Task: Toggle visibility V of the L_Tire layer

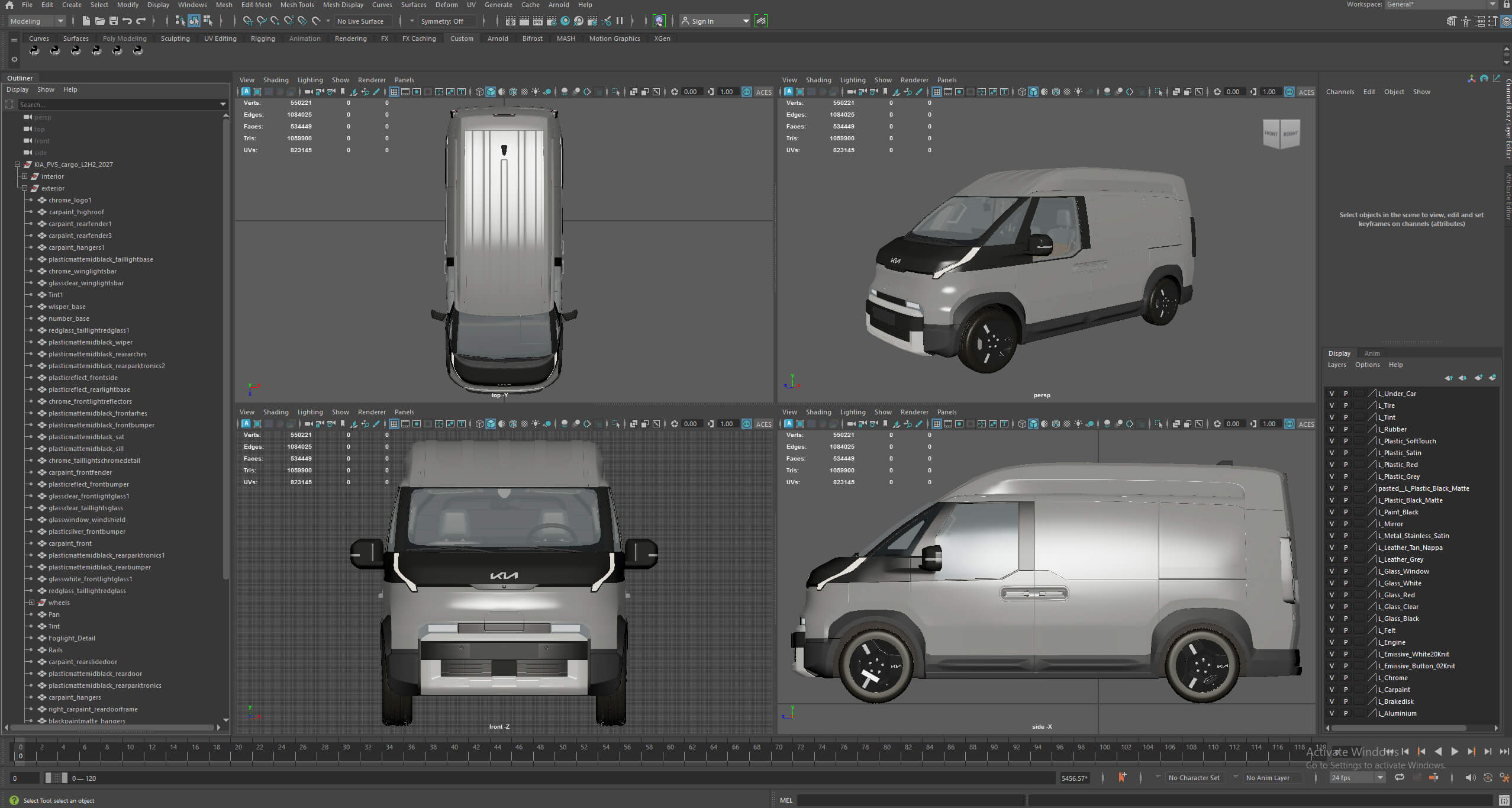Action: click(1332, 405)
